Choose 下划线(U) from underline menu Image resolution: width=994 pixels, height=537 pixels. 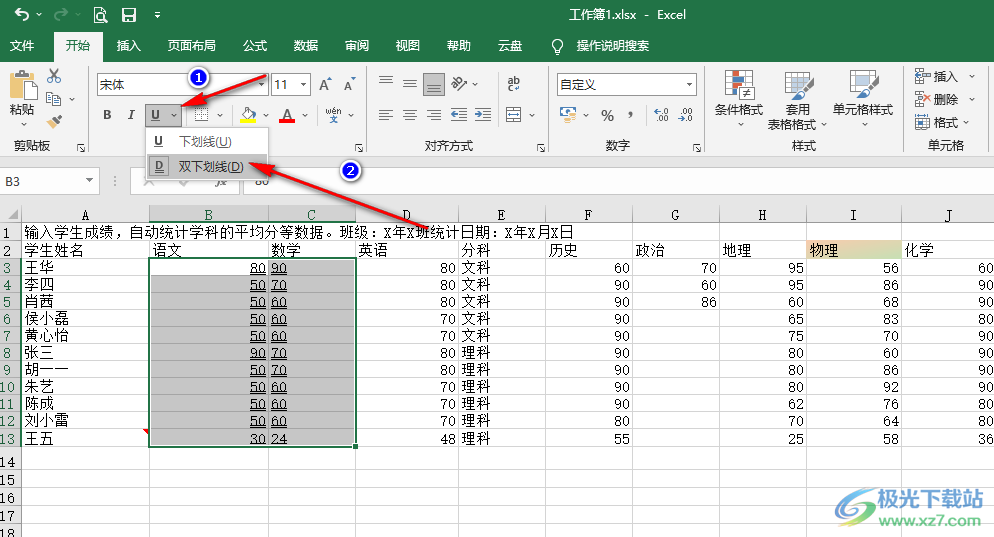[207, 141]
